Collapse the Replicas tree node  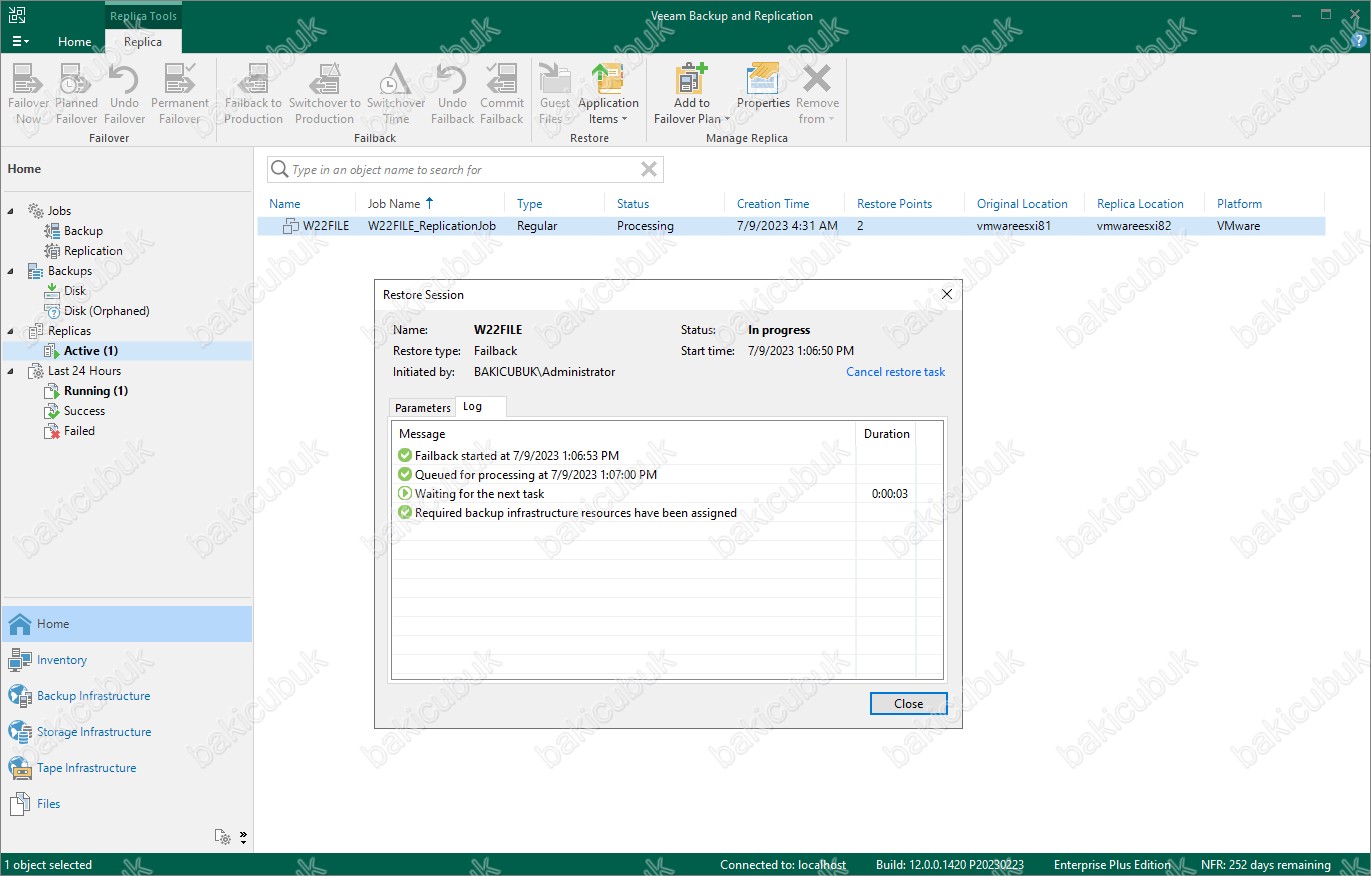click(x=11, y=331)
